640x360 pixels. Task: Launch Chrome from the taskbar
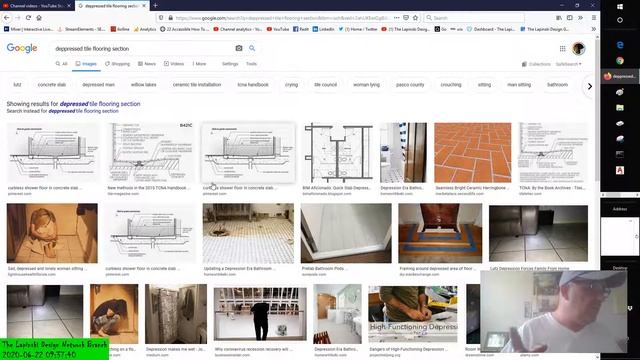[x=620, y=61]
